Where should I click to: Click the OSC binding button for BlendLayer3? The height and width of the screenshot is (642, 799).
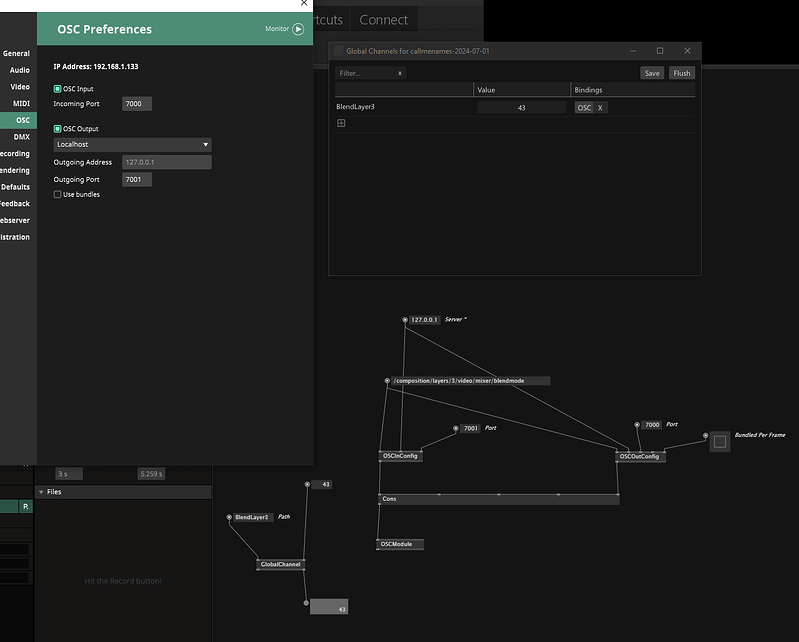(584, 108)
